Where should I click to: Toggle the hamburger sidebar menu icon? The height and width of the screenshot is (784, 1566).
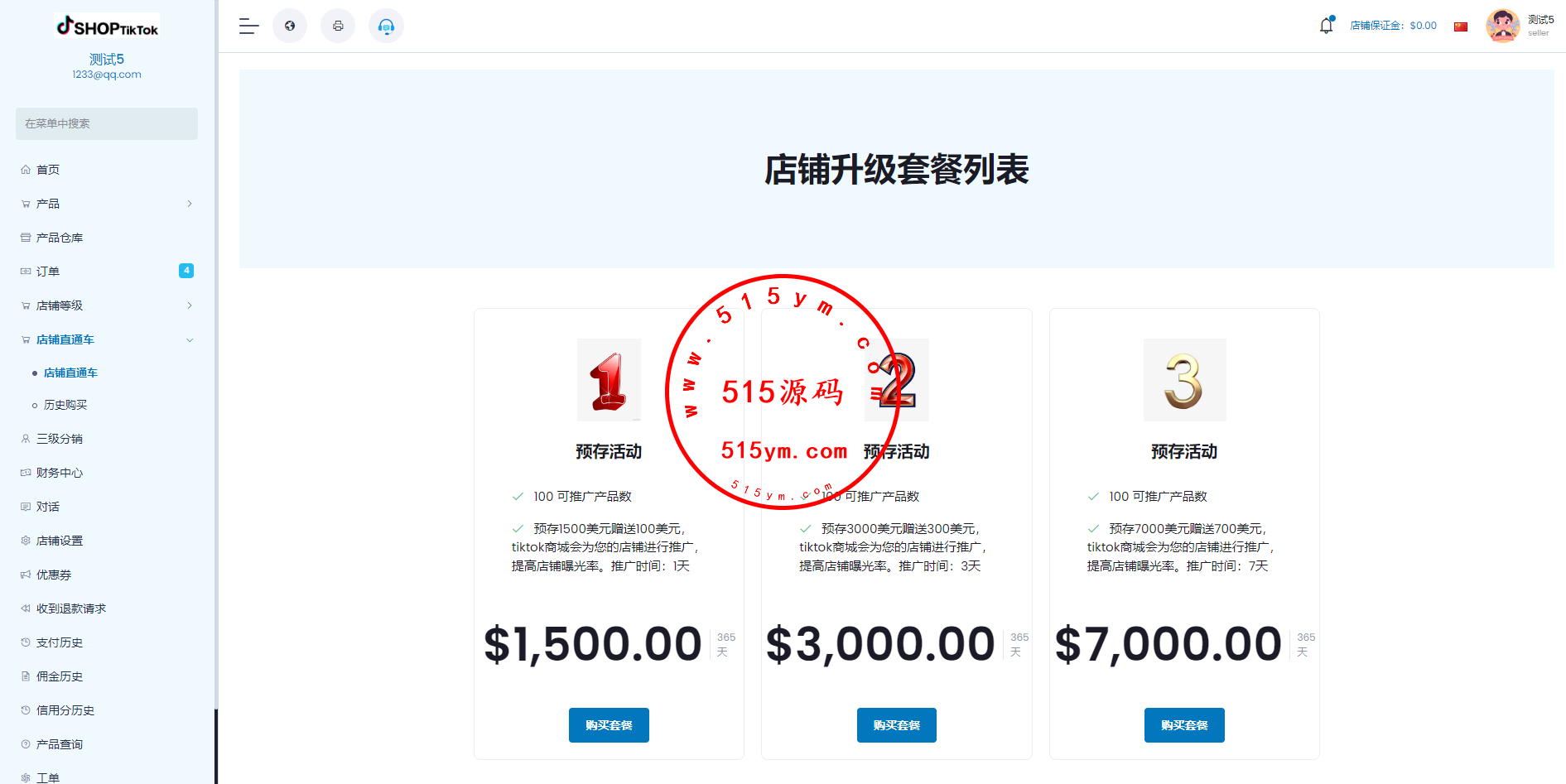[x=249, y=26]
